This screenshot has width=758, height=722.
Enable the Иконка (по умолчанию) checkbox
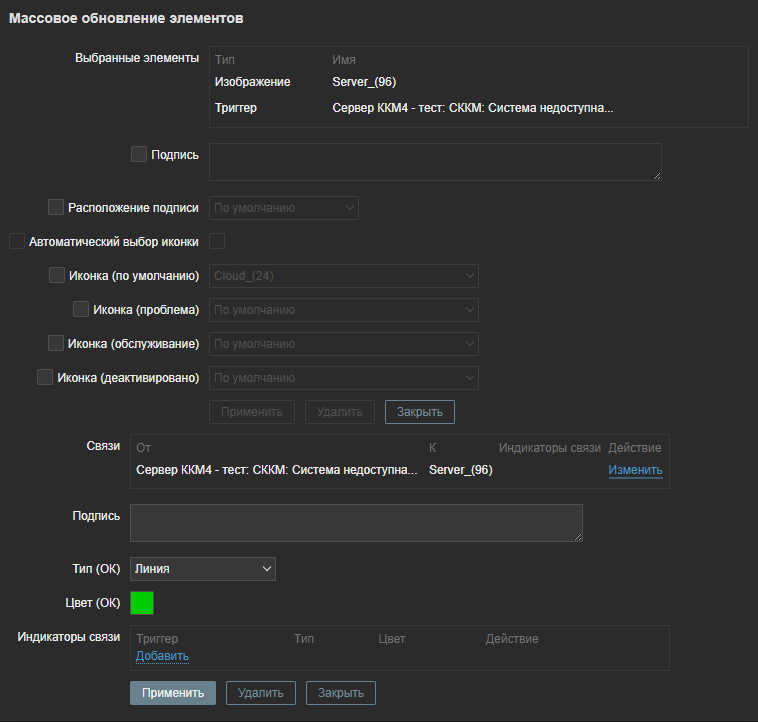57,275
